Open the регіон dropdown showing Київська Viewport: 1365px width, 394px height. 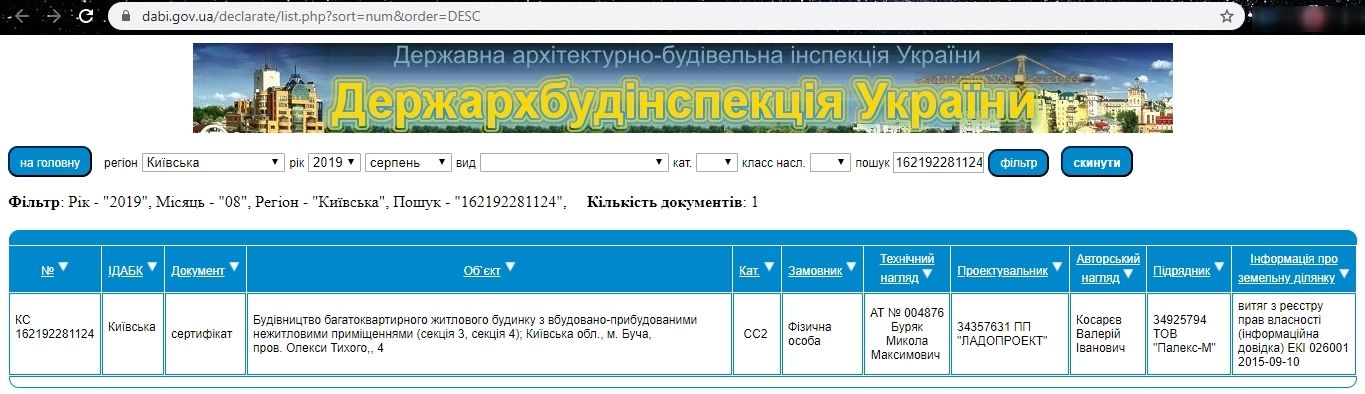[213, 162]
